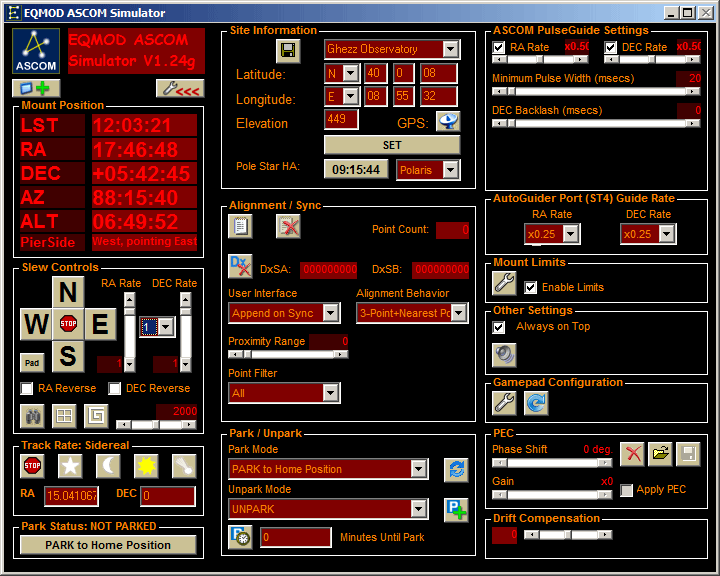Viewport: 720px width, 576px height.
Task: Open alignment point list notepad icon
Action: click(240, 226)
